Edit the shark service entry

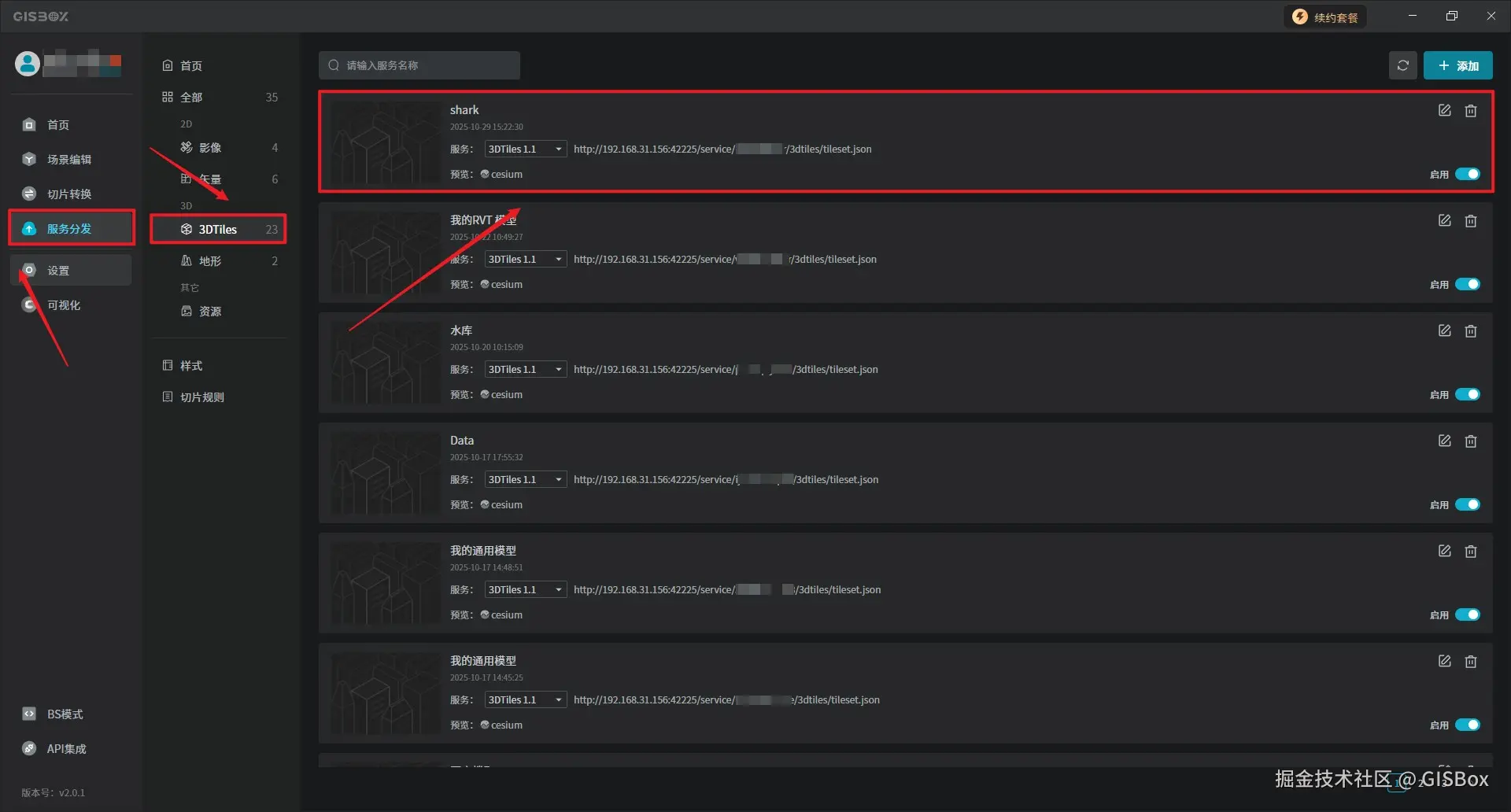1444,111
